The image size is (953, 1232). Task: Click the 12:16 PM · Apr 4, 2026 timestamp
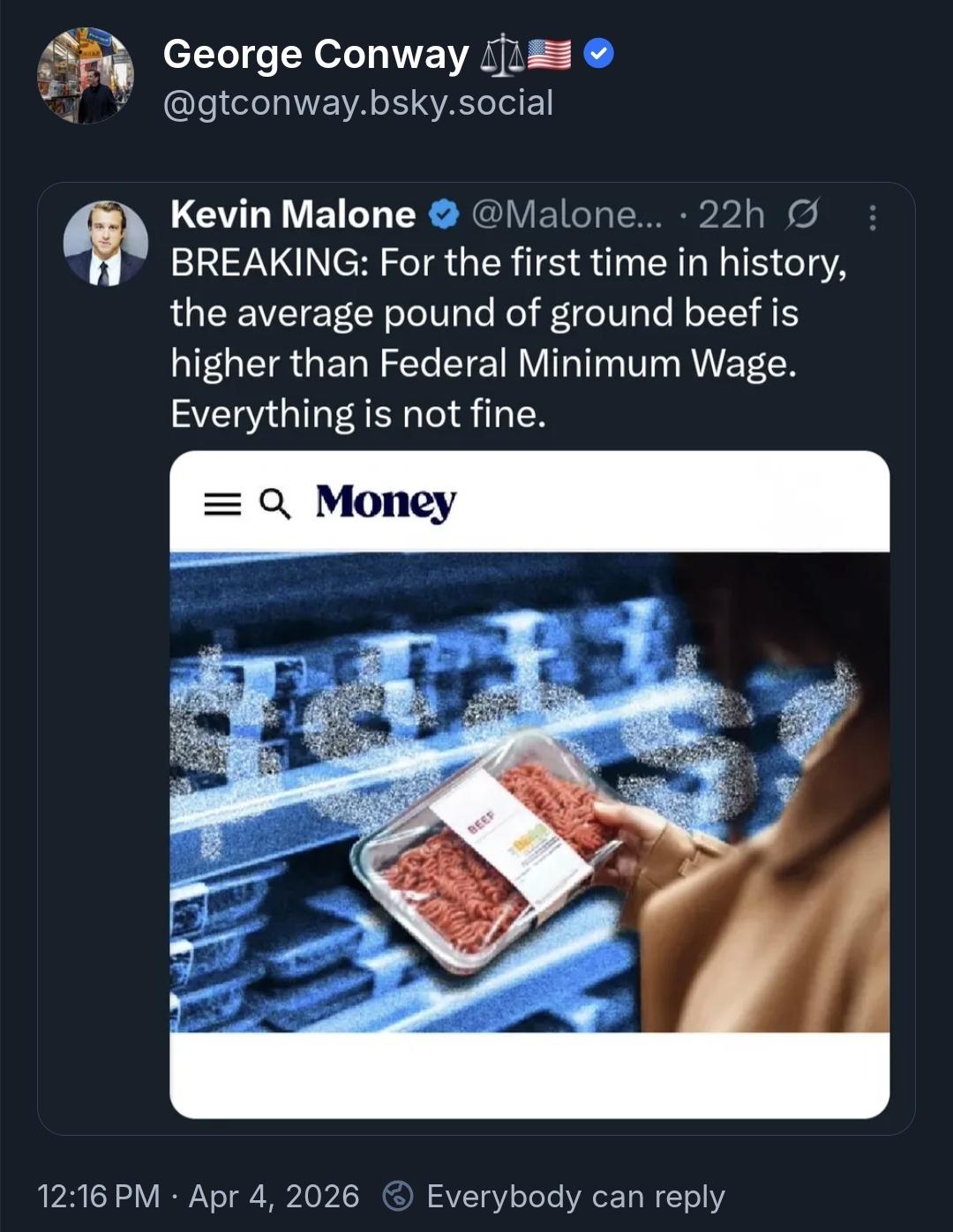tap(199, 1196)
